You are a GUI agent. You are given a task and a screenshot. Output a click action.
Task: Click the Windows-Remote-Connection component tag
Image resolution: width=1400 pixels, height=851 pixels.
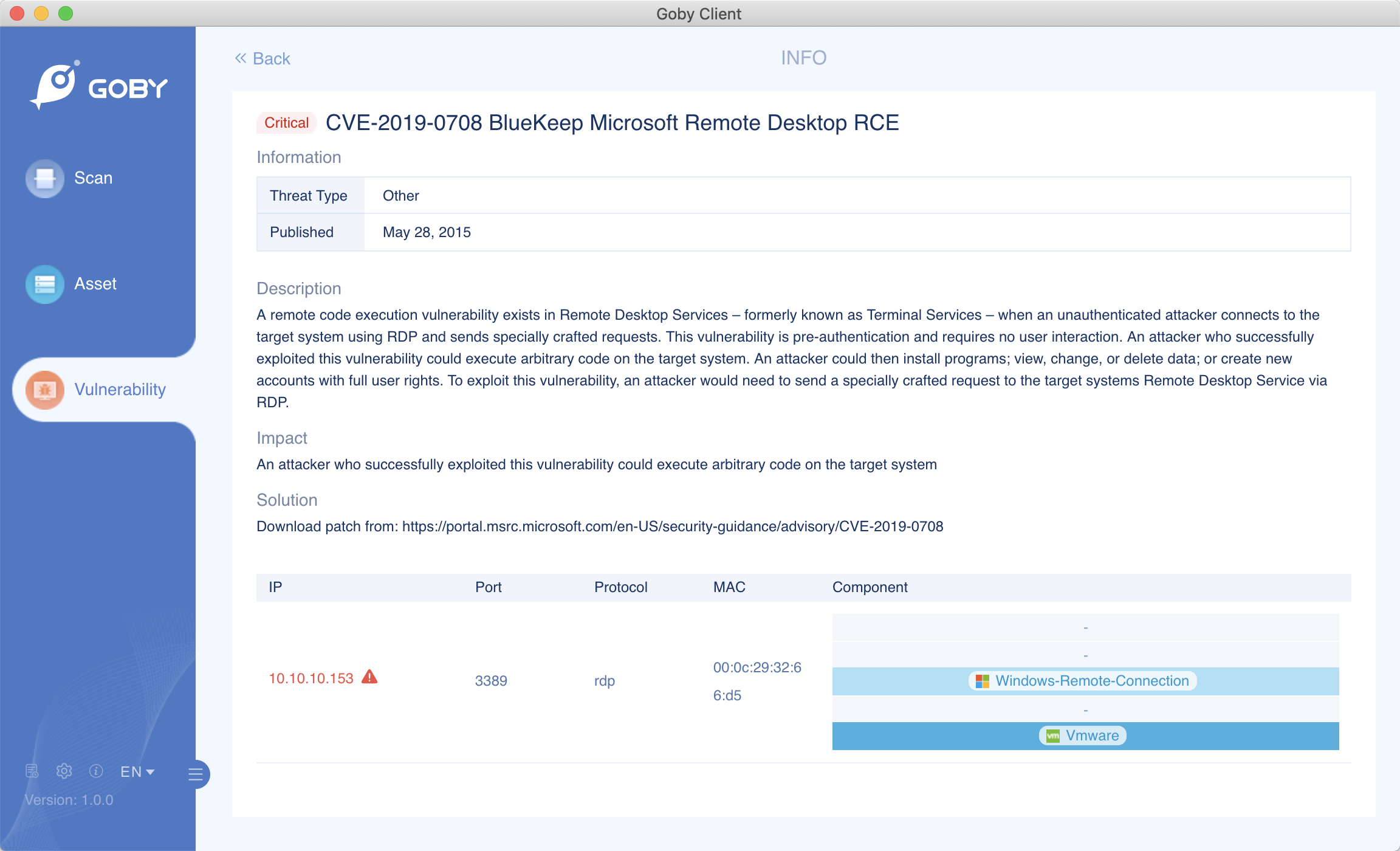pos(1083,681)
